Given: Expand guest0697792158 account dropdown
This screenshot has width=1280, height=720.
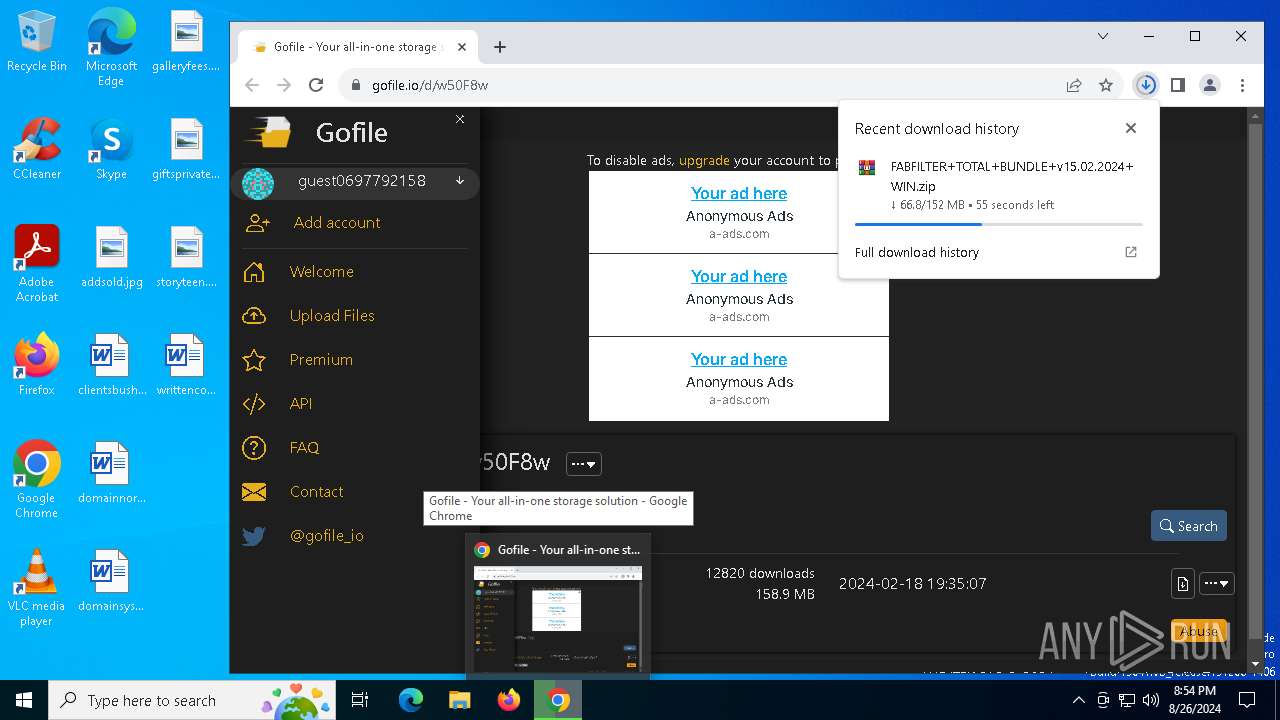Looking at the screenshot, I should (x=460, y=181).
